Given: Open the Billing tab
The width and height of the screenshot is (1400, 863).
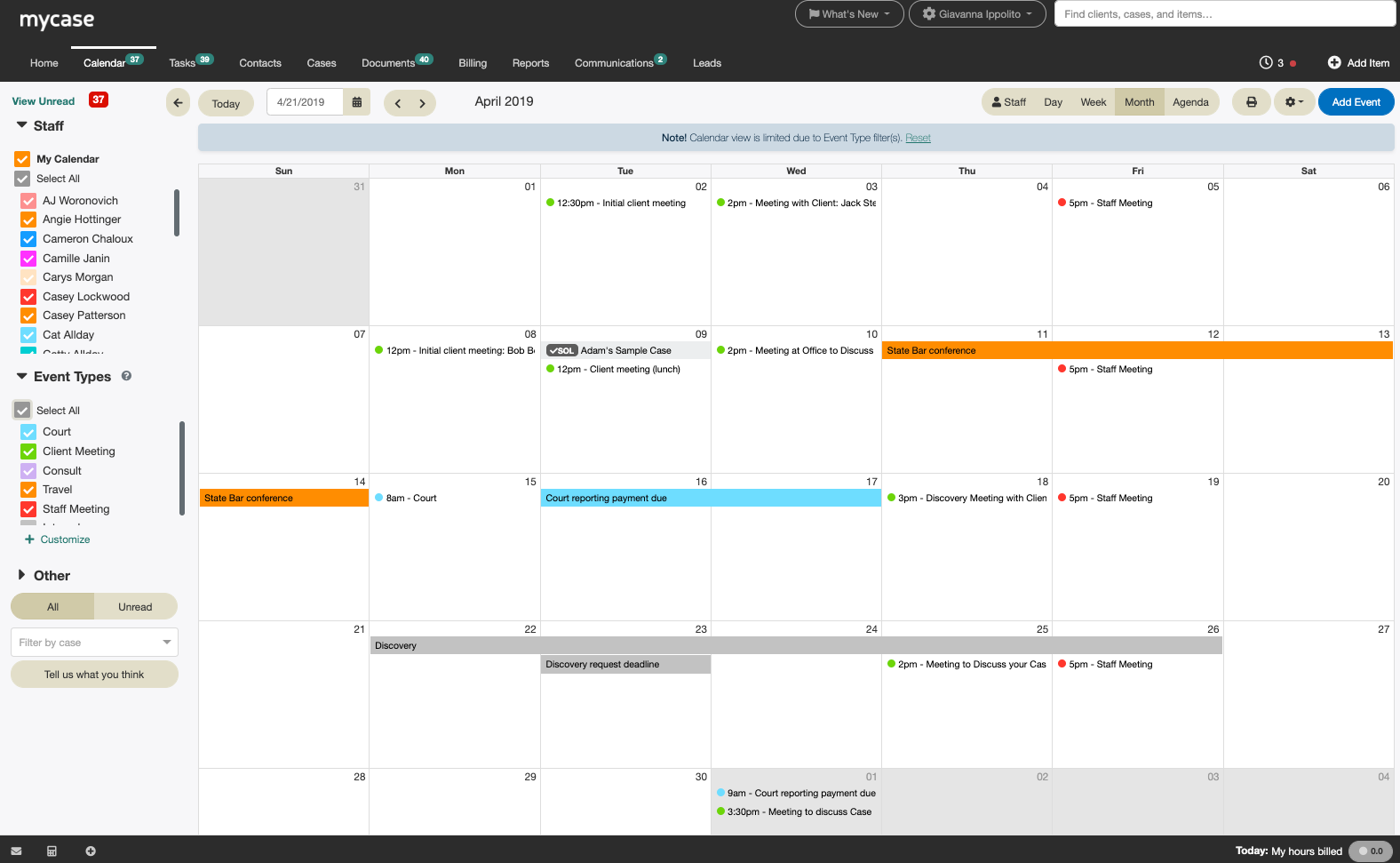Looking at the screenshot, I should pos(473,63).
